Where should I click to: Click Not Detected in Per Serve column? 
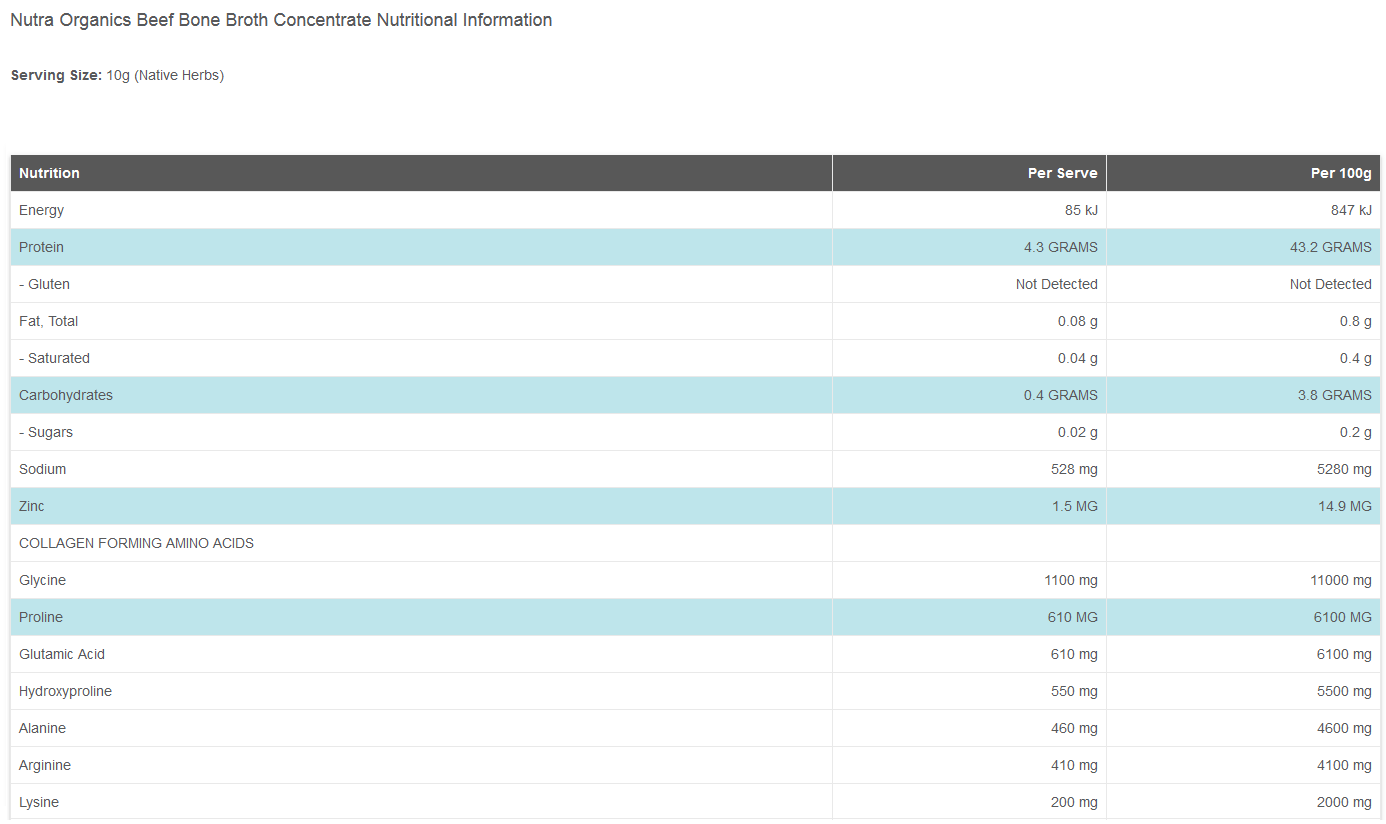click(1056, 284)
